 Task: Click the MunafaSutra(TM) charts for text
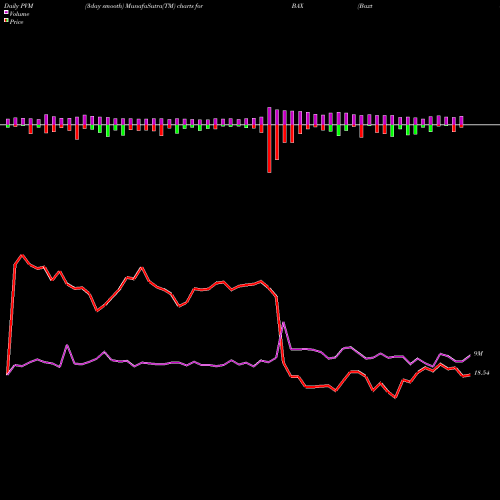164,6
